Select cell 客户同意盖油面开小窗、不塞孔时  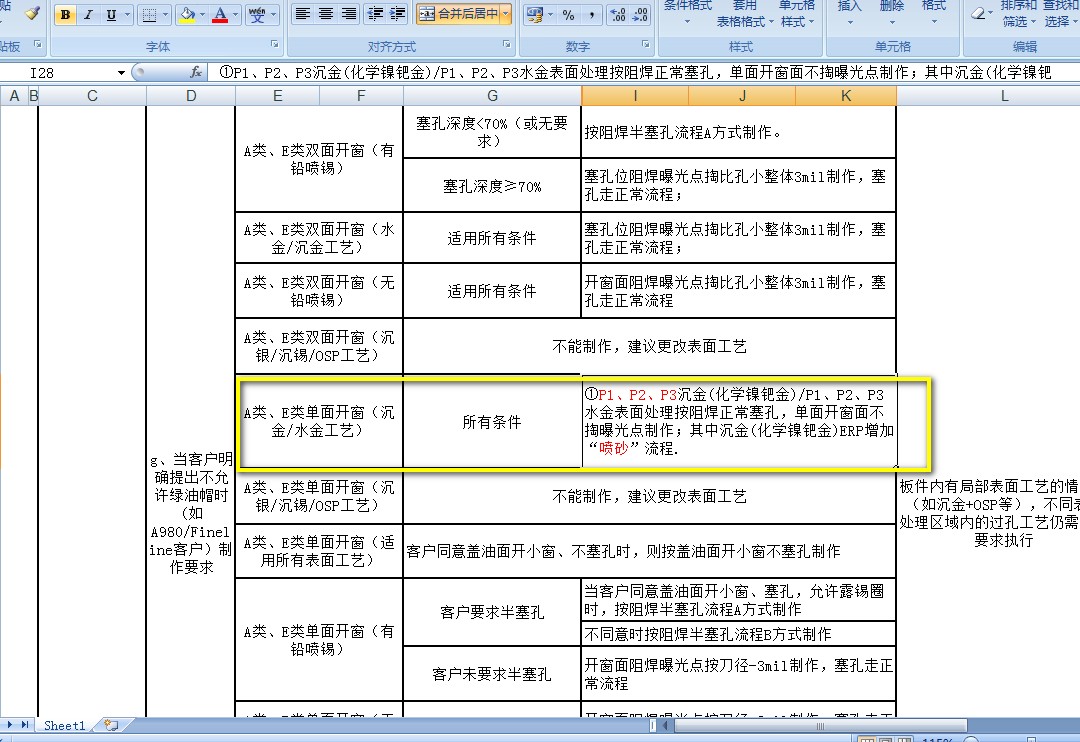pos(649,551)
